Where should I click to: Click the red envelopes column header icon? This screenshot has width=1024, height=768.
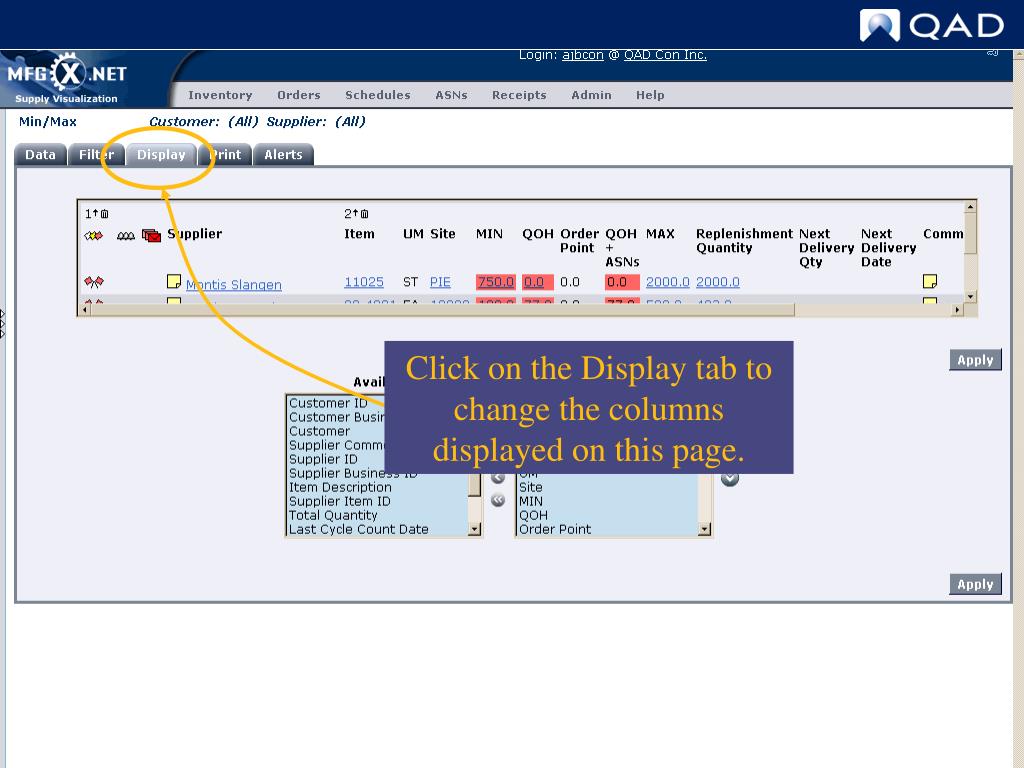coord(152,235)
